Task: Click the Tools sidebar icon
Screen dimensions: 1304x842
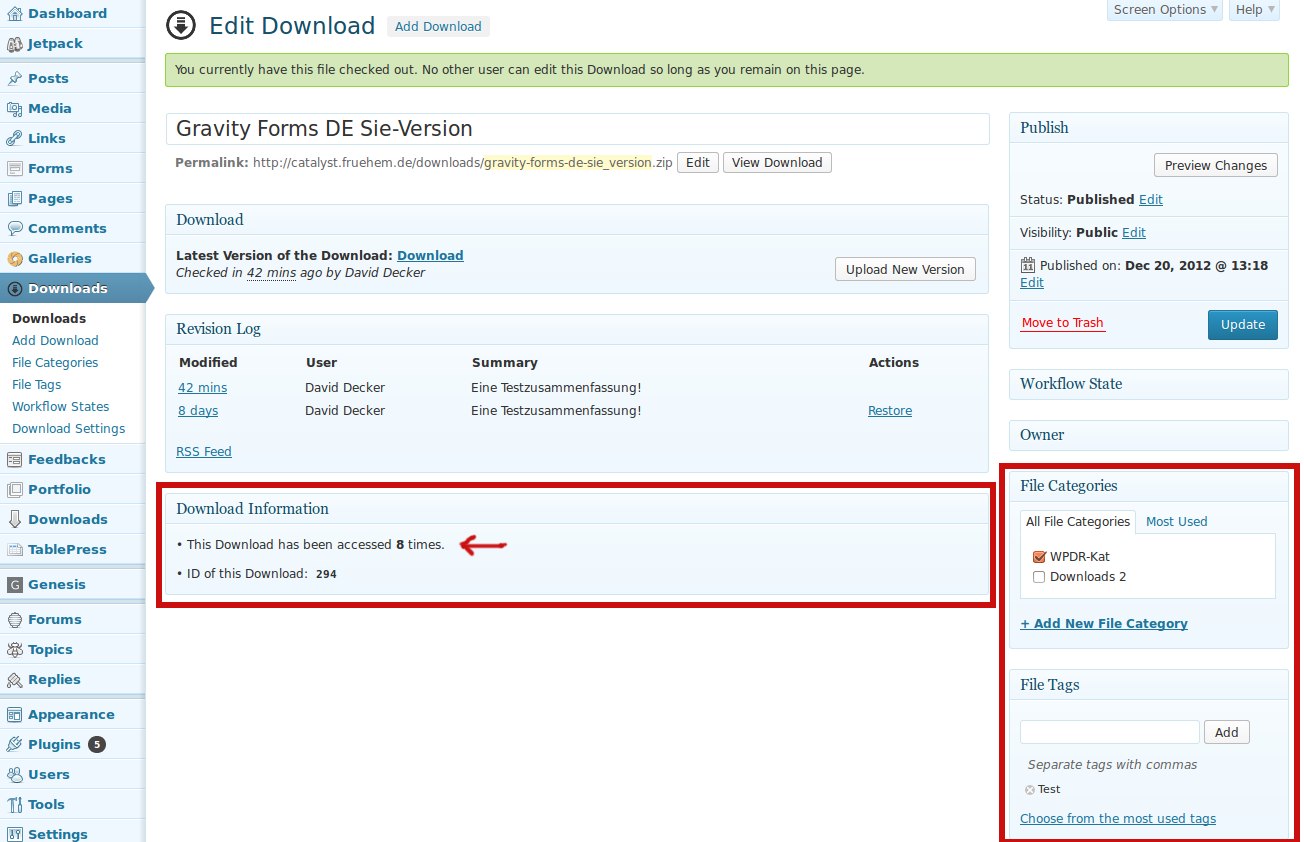Action: click(x=15, y=805)
